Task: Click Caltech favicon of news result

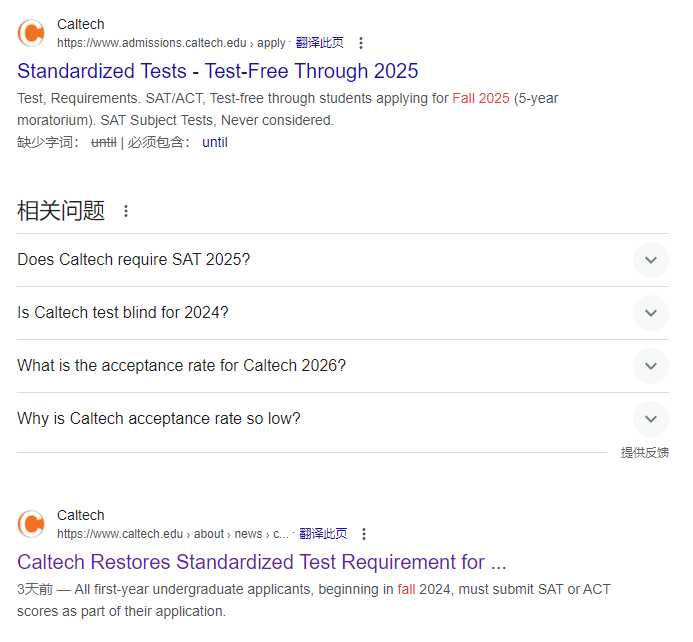Action: click(31, 524)
